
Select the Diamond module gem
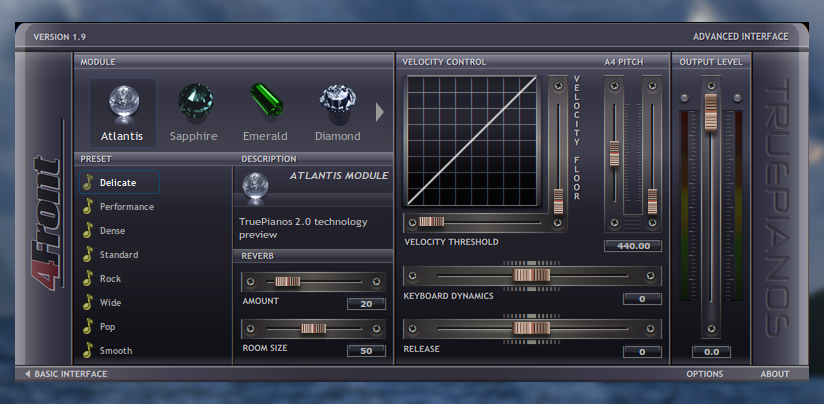tap(338, 100)
